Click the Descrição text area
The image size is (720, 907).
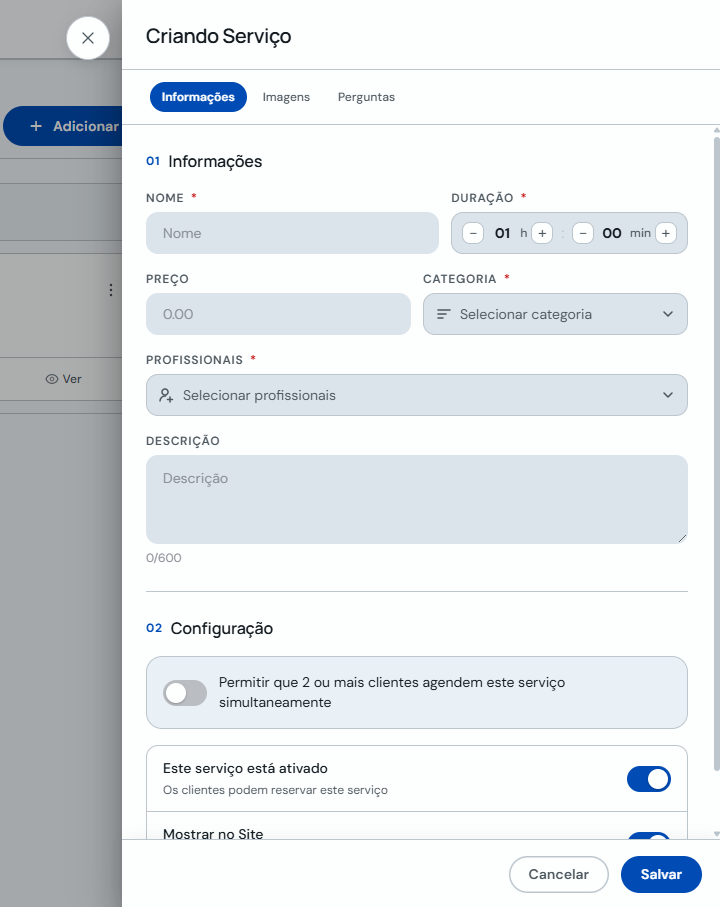pos(416,499)
